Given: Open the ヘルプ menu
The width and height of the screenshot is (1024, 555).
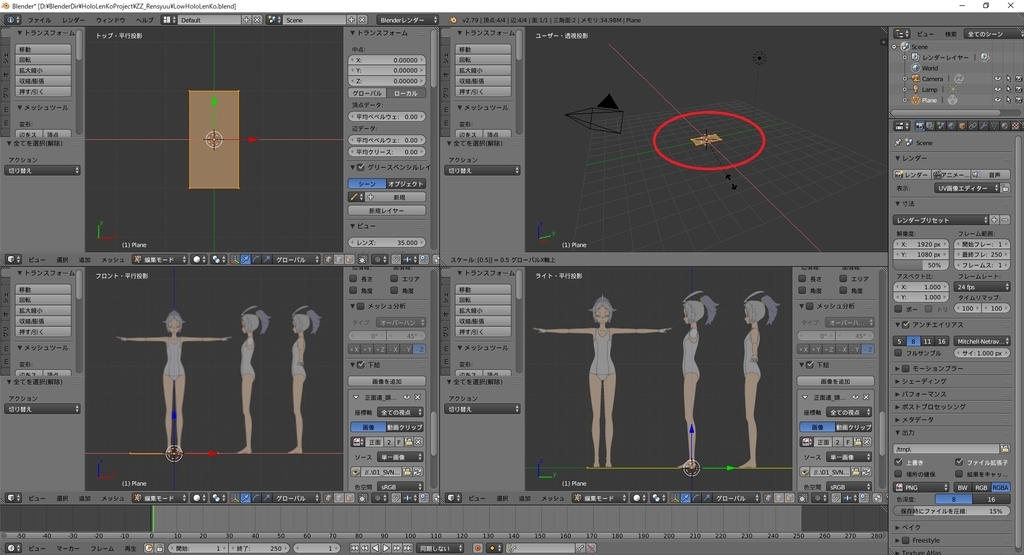Looking at the screenshot, I should (x=144, y=20).
